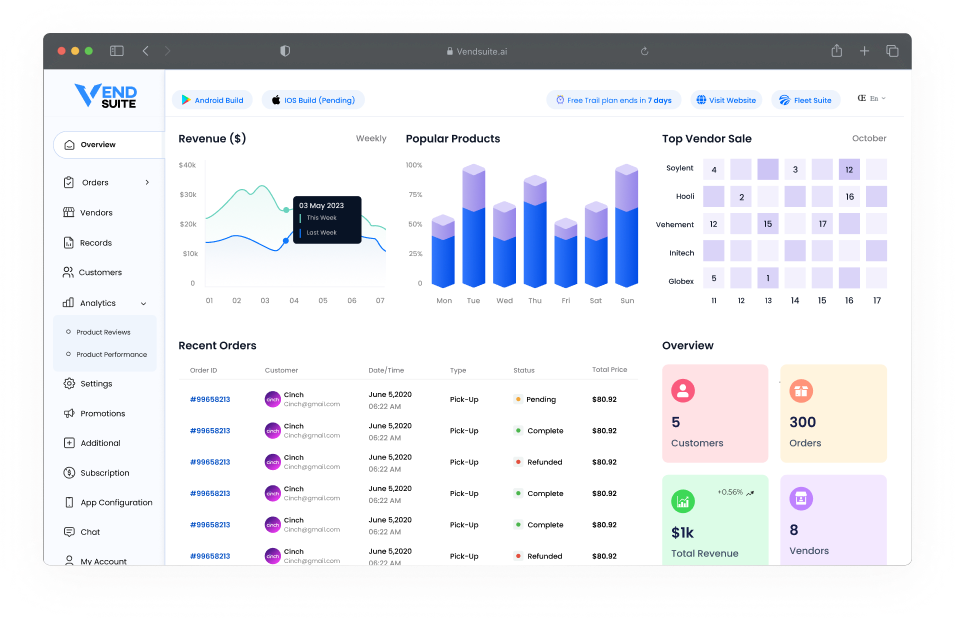Viewport: 955px width, 618px height.
Task: Select Product Reviews submenu item
Action: [x=103, y=332]
